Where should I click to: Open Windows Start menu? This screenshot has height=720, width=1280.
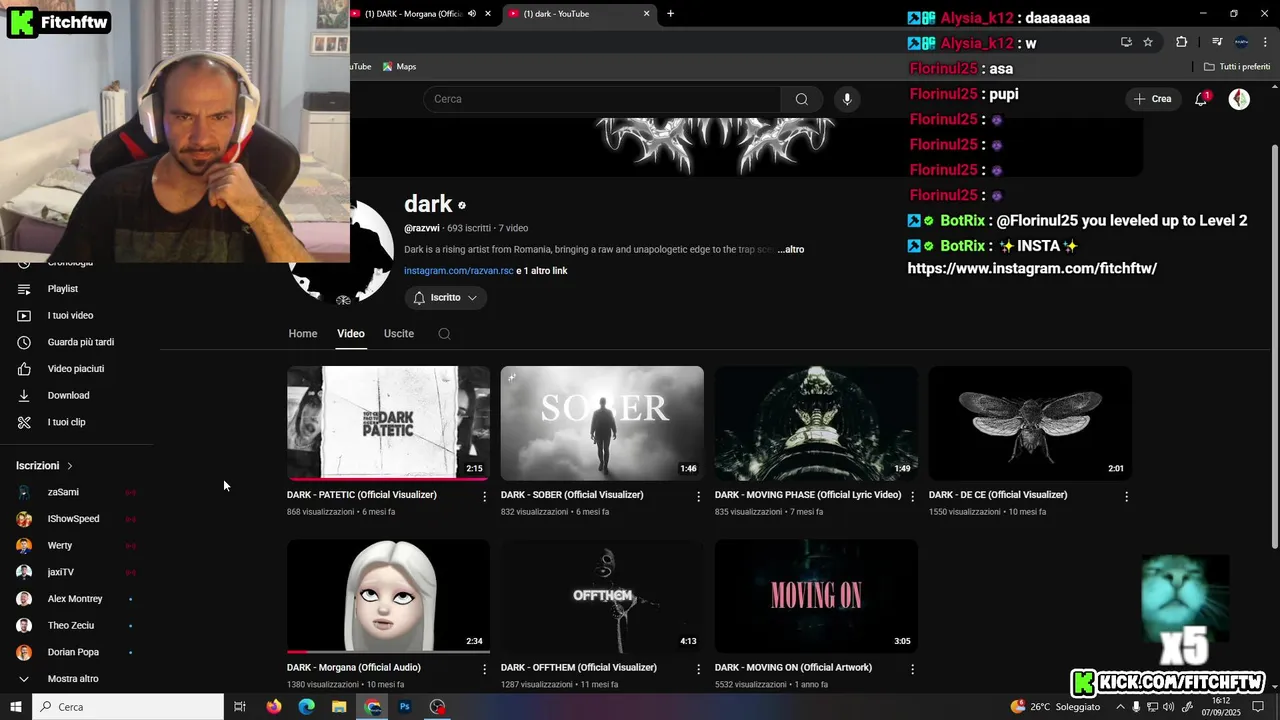point(16,707)
